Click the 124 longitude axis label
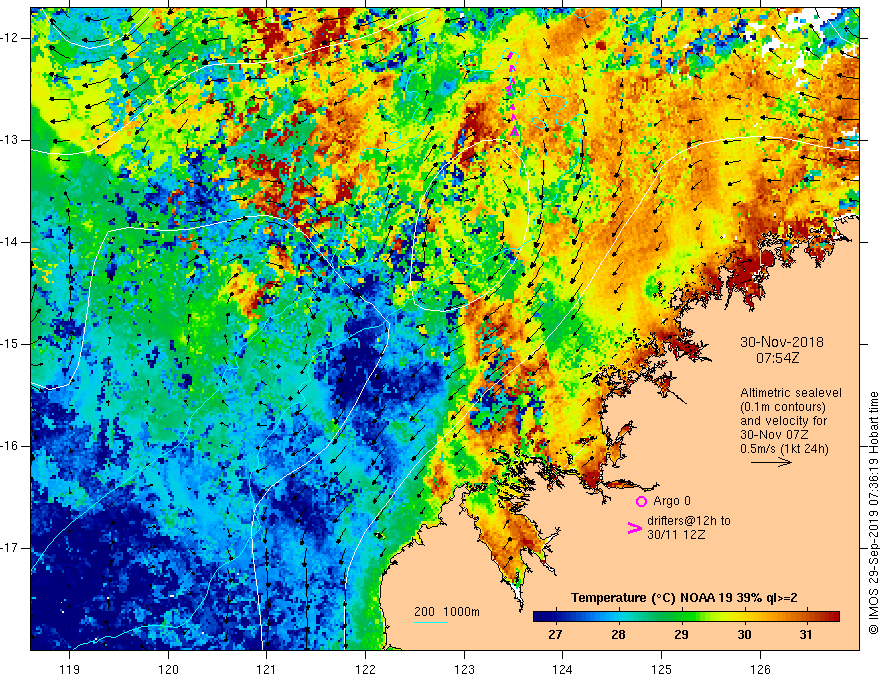The width and height of the screenshot is (880, 680). 563,669
